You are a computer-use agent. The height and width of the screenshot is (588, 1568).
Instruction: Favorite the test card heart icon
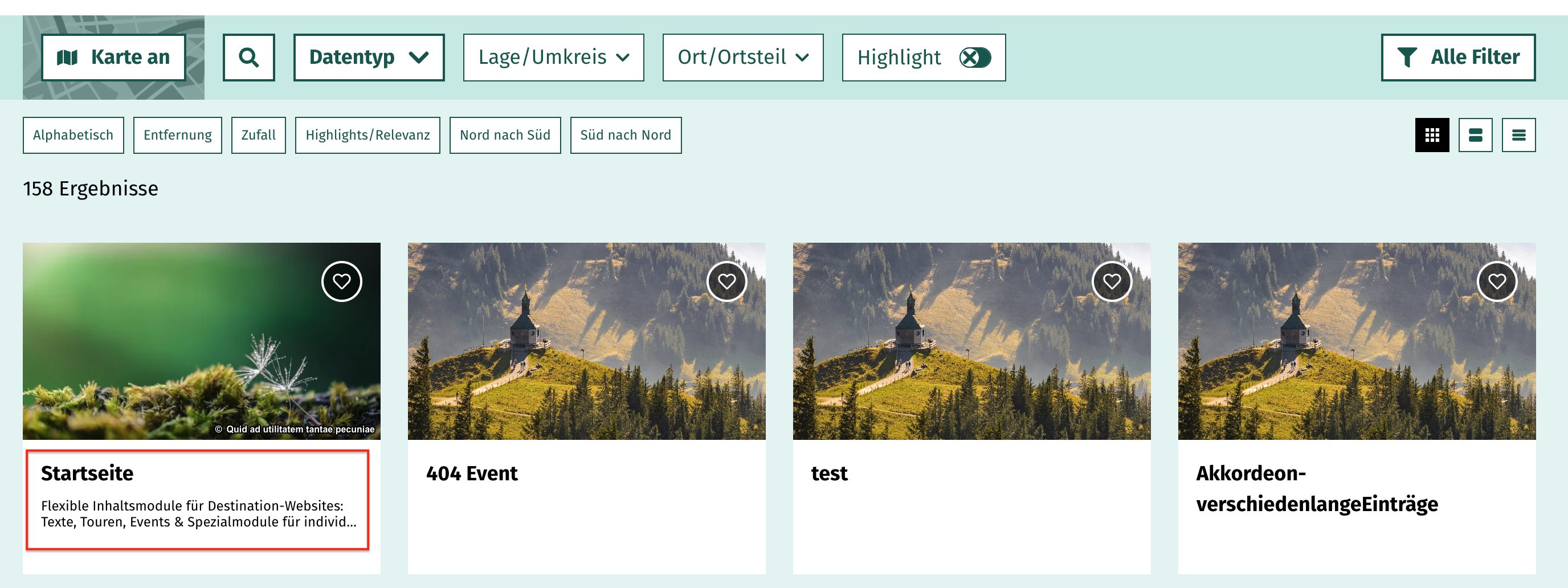[1112, 281]
